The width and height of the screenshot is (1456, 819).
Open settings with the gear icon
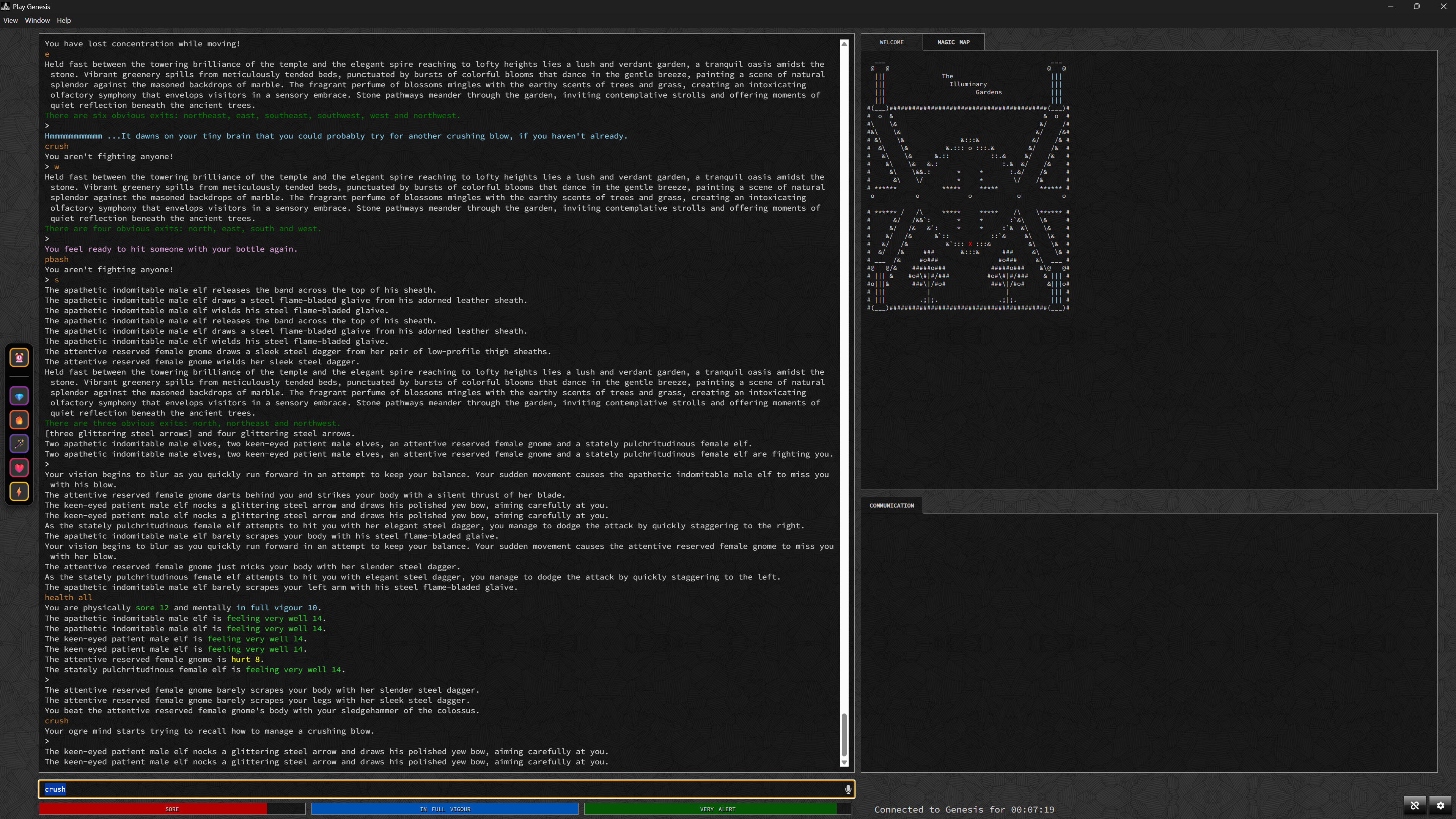click(x=1441, y=805)
